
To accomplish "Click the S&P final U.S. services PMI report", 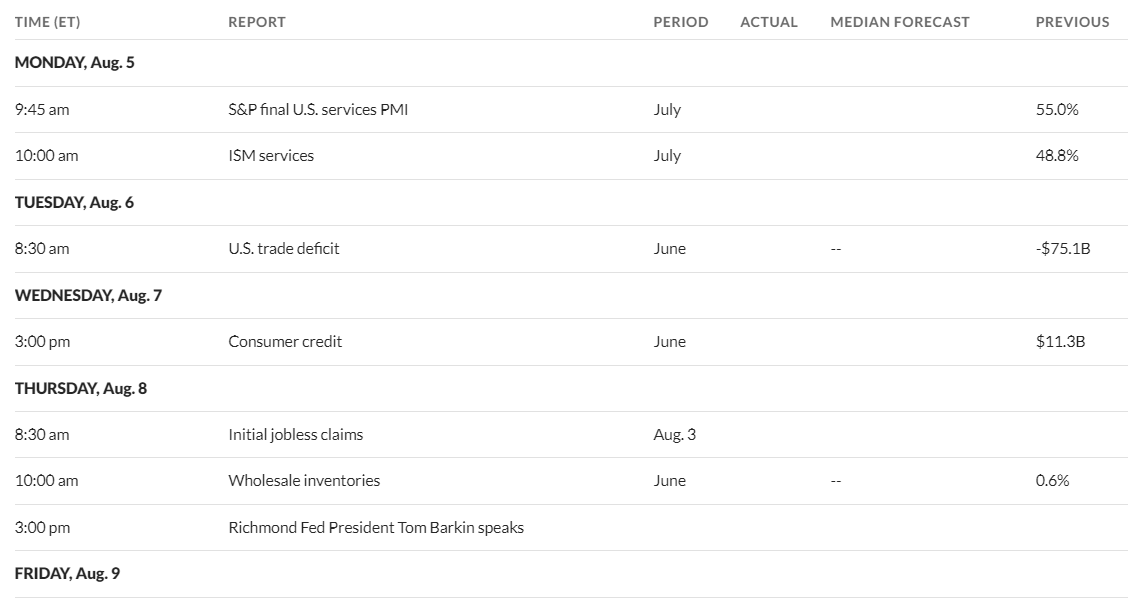I will [x=318, y=109].
